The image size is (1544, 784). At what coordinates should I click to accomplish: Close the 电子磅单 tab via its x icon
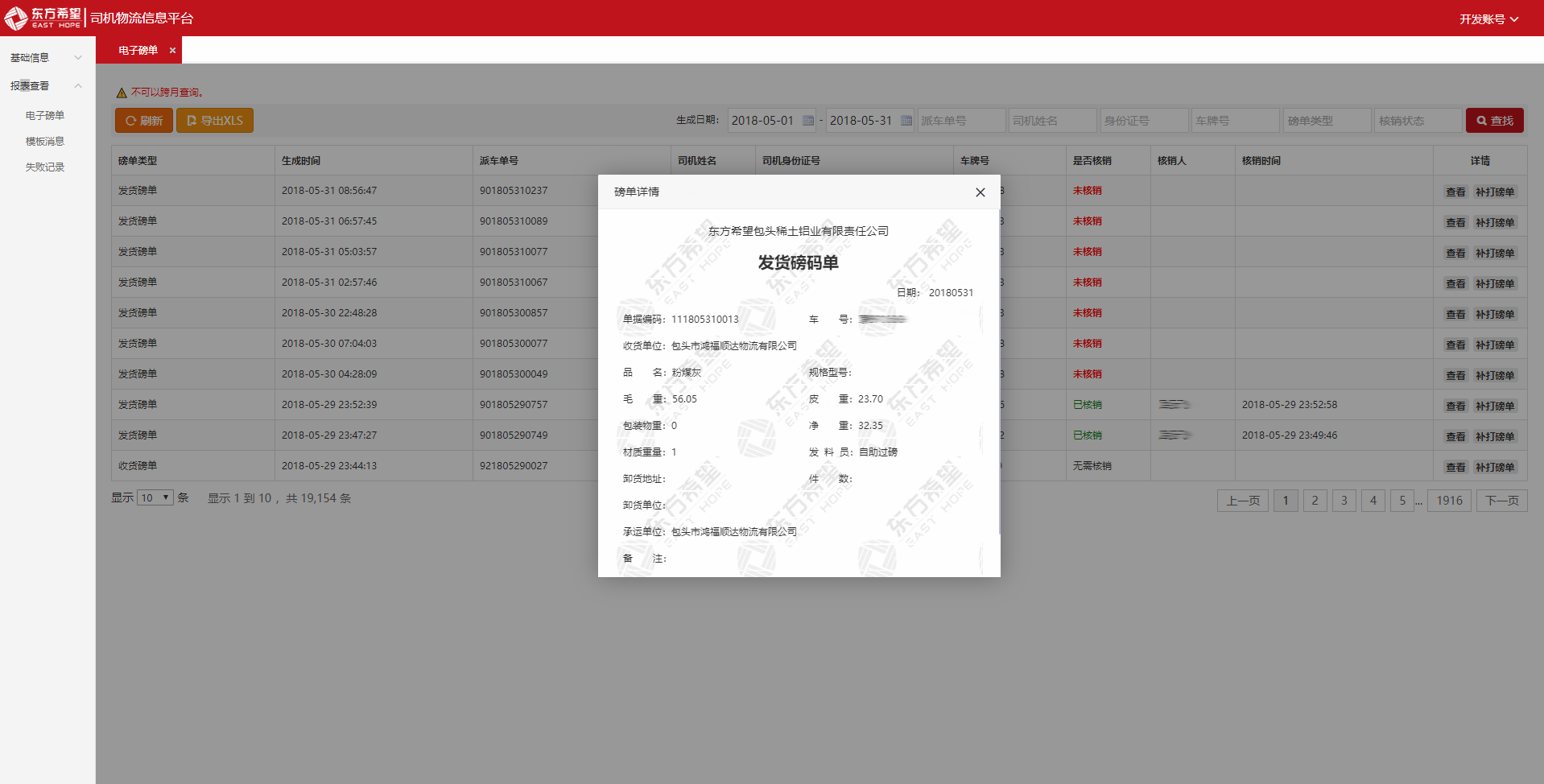click(x=172, y=51)
